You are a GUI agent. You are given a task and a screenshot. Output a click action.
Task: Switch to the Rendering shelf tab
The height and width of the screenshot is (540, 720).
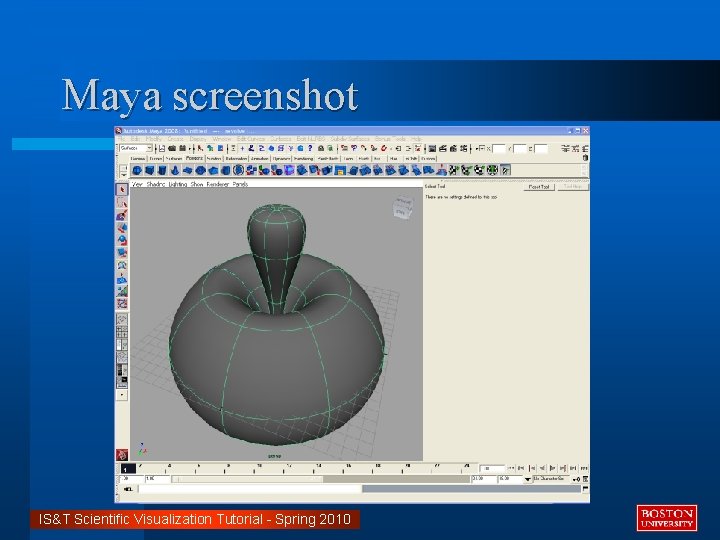point(303,158)
